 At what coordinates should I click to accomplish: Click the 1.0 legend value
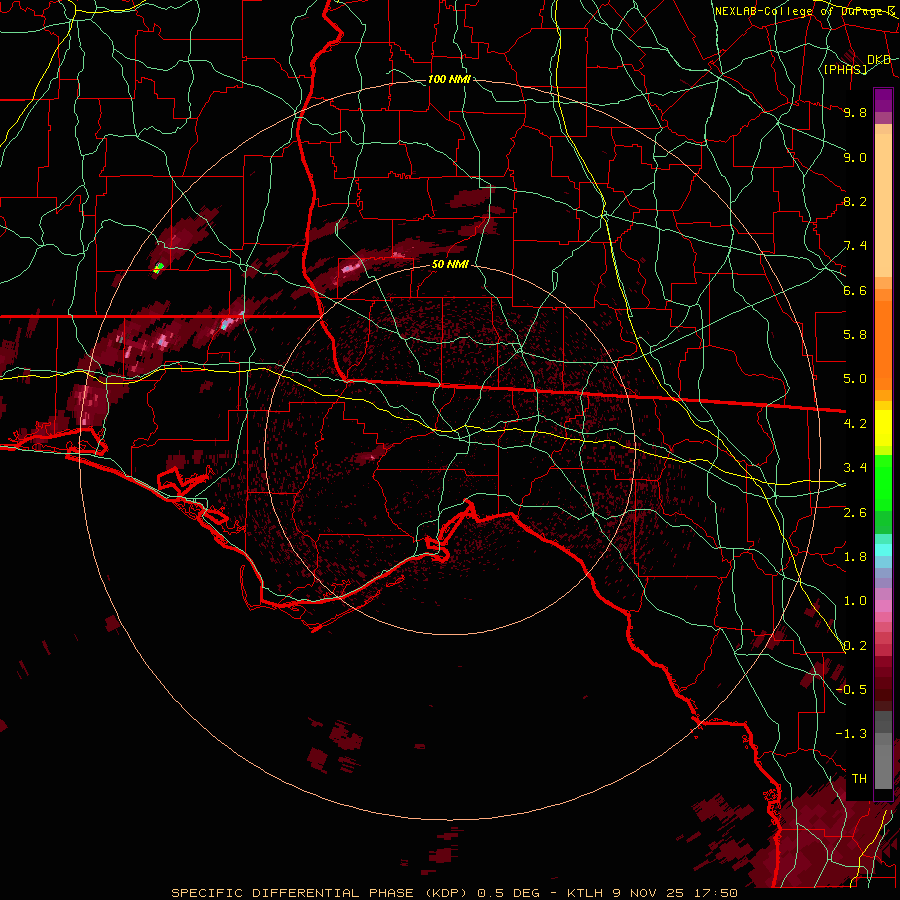[855, 601]
